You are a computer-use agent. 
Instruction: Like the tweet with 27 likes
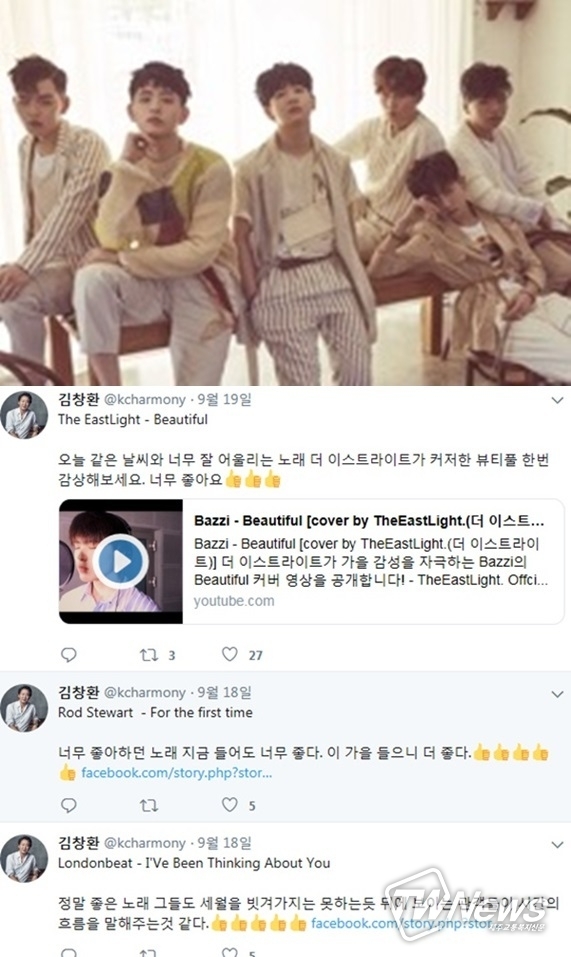(x=230, y=654)
